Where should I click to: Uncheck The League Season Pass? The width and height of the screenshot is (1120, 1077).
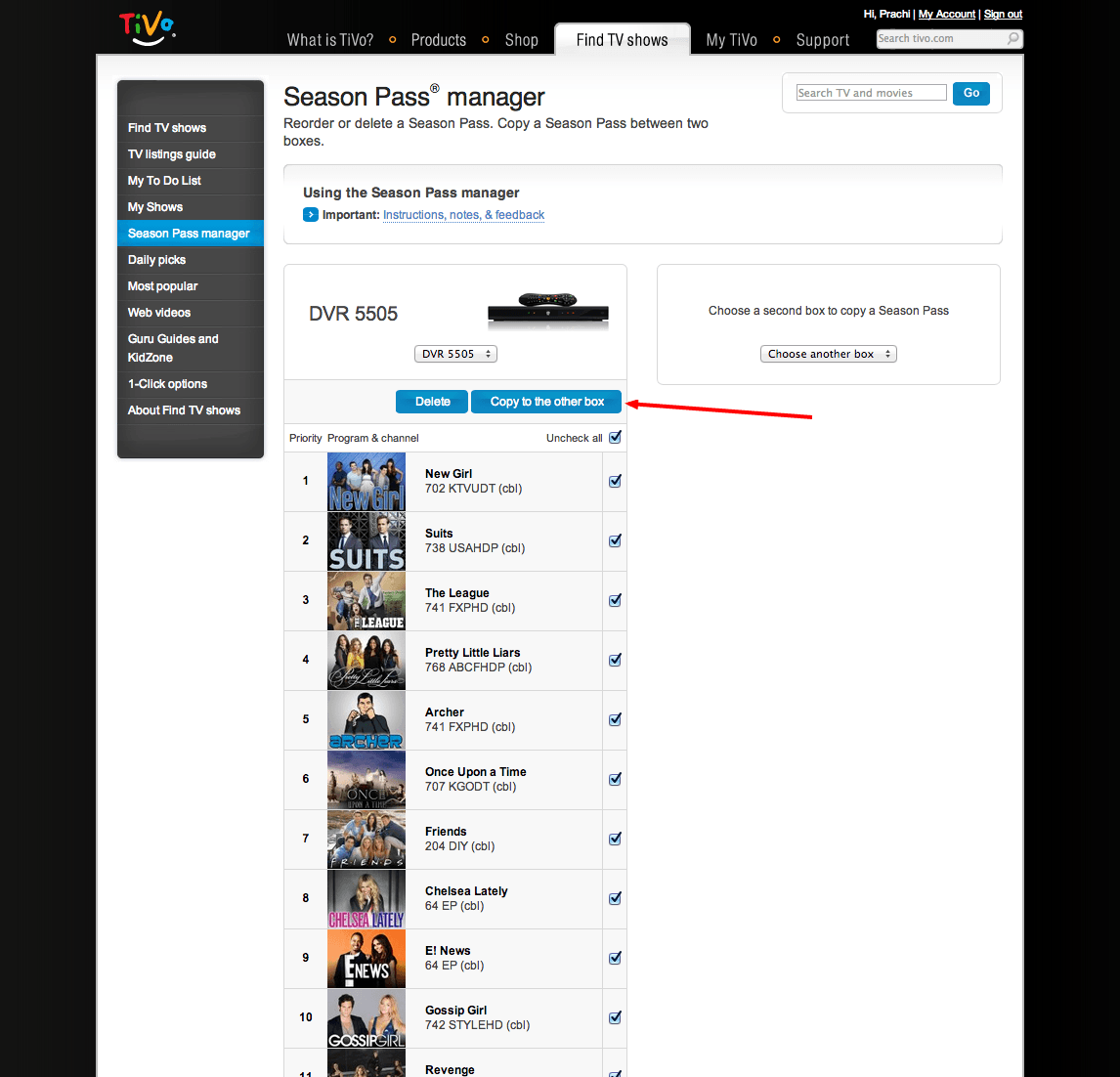tap(615, 600)
